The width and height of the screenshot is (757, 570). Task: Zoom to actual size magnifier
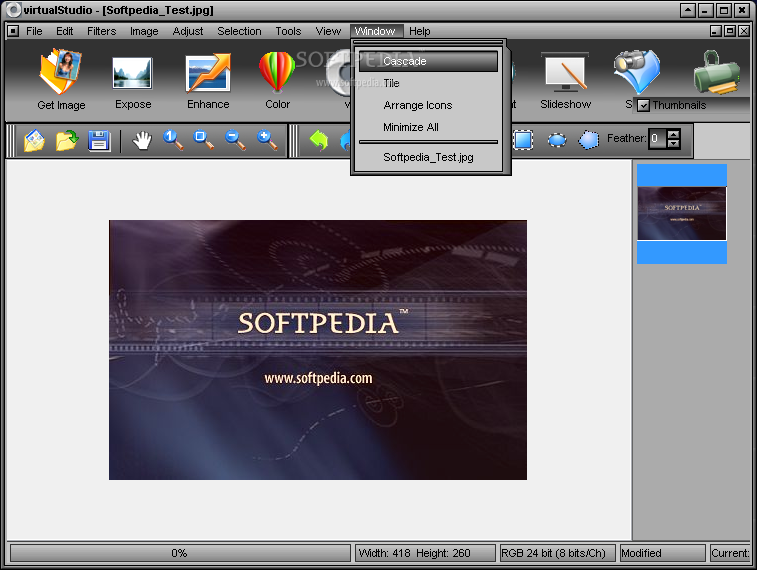(x=173, y=140)
